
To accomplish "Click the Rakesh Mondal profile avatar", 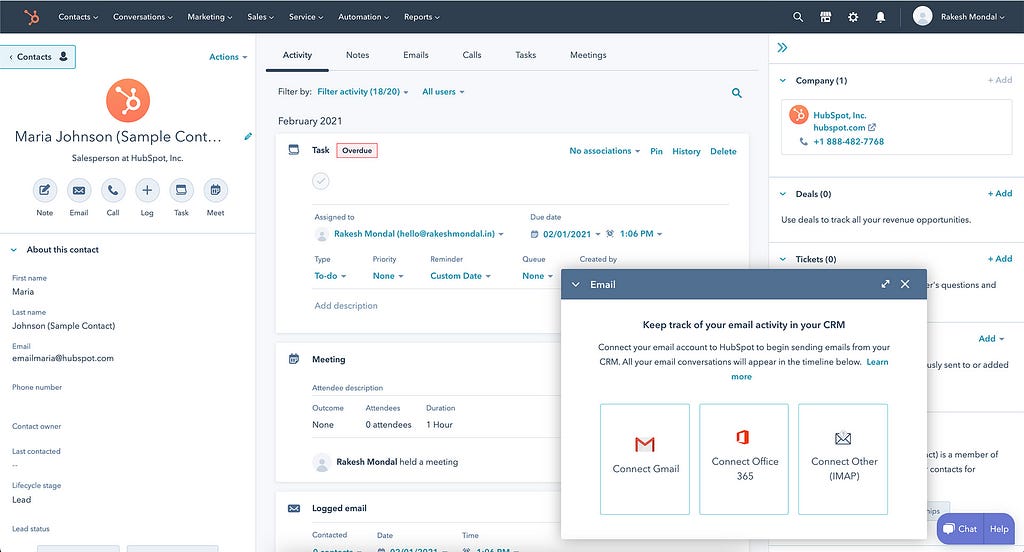I will (922, 16).
